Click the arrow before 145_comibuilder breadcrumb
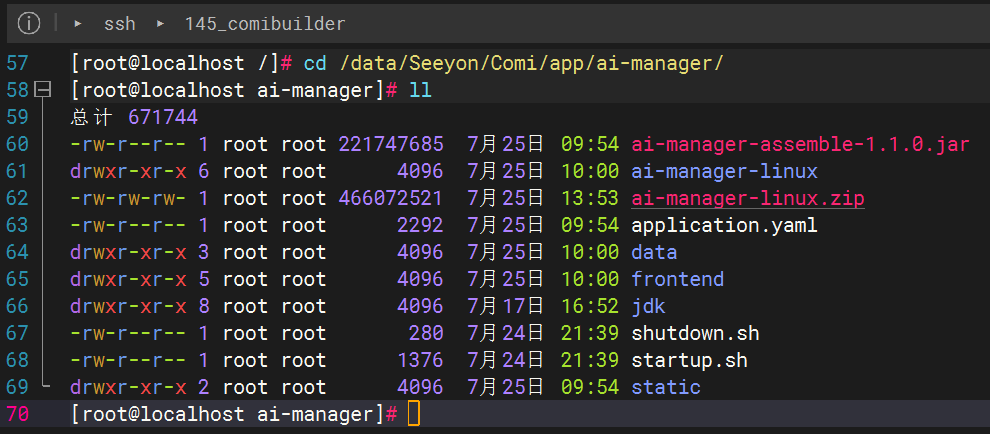990x434 pixels. coord(160,22)
